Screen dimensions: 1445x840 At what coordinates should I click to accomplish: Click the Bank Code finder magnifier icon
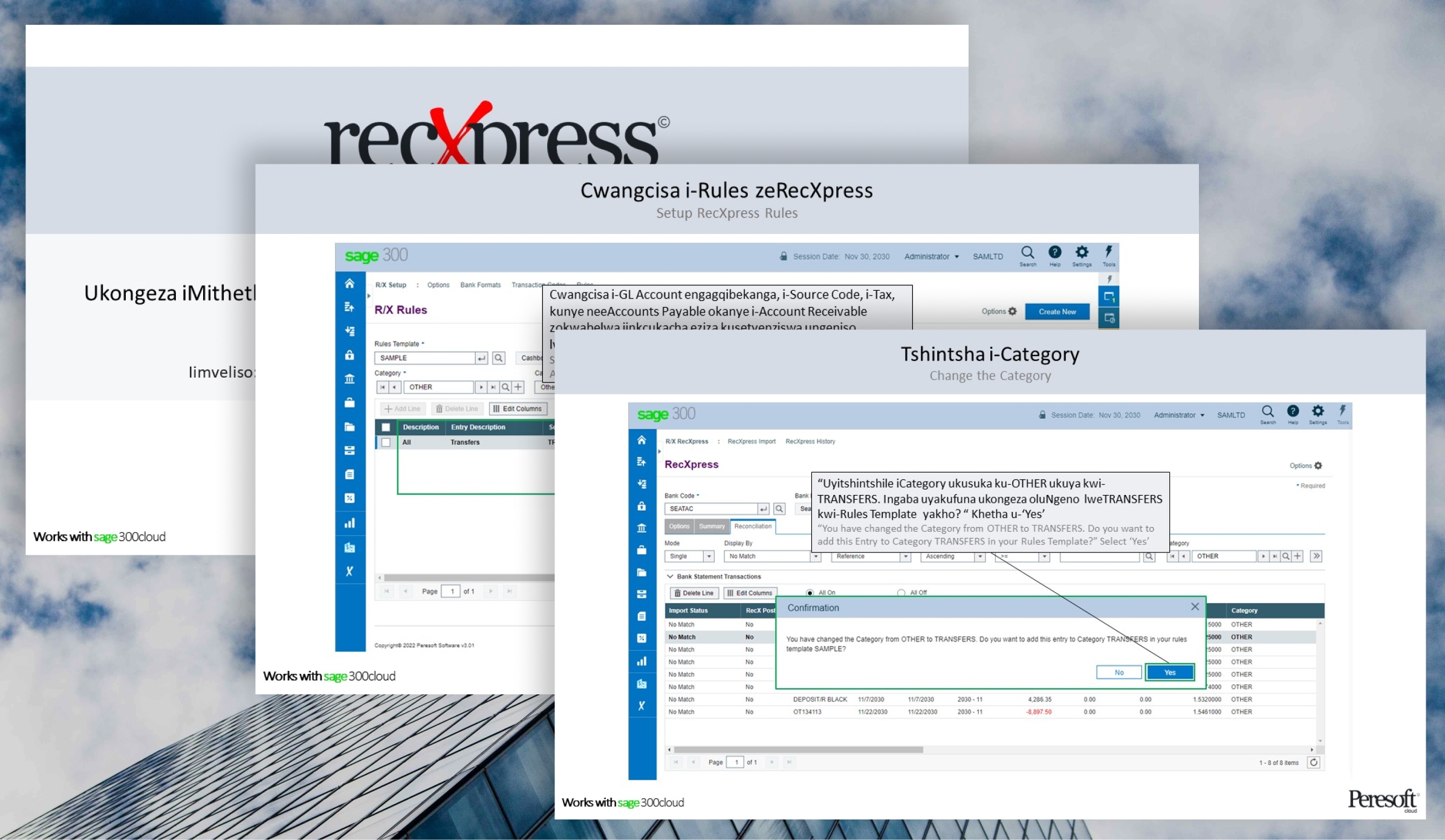pyautogui.click(x=779, y=509)
